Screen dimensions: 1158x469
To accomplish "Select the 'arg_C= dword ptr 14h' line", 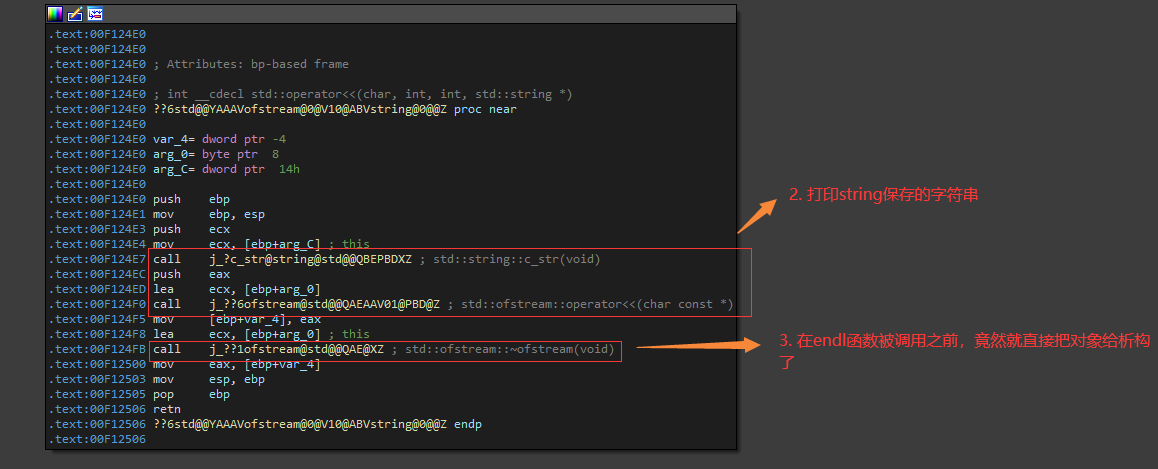I will [x=227, y=169].
